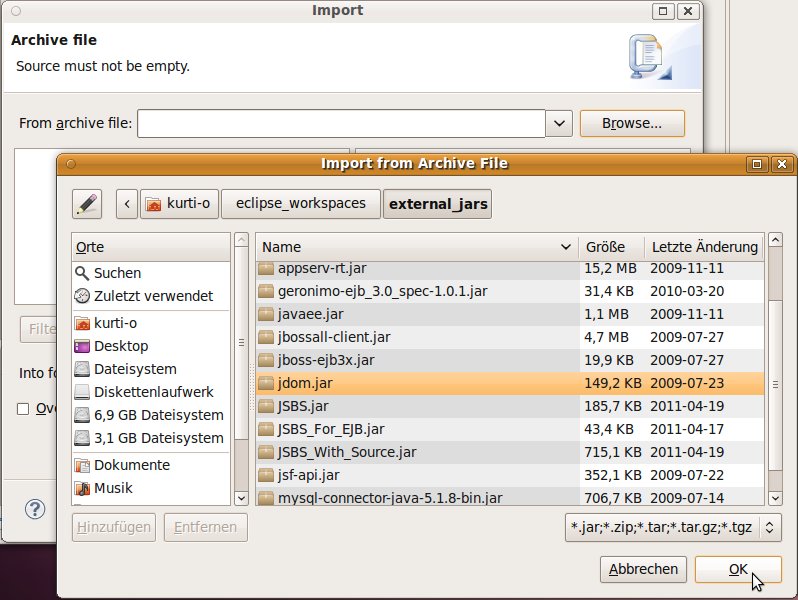The width and height of the screenshot is (798, 600).
Task: Open the Musik folder in sidebar
Action: coord(113,488)
